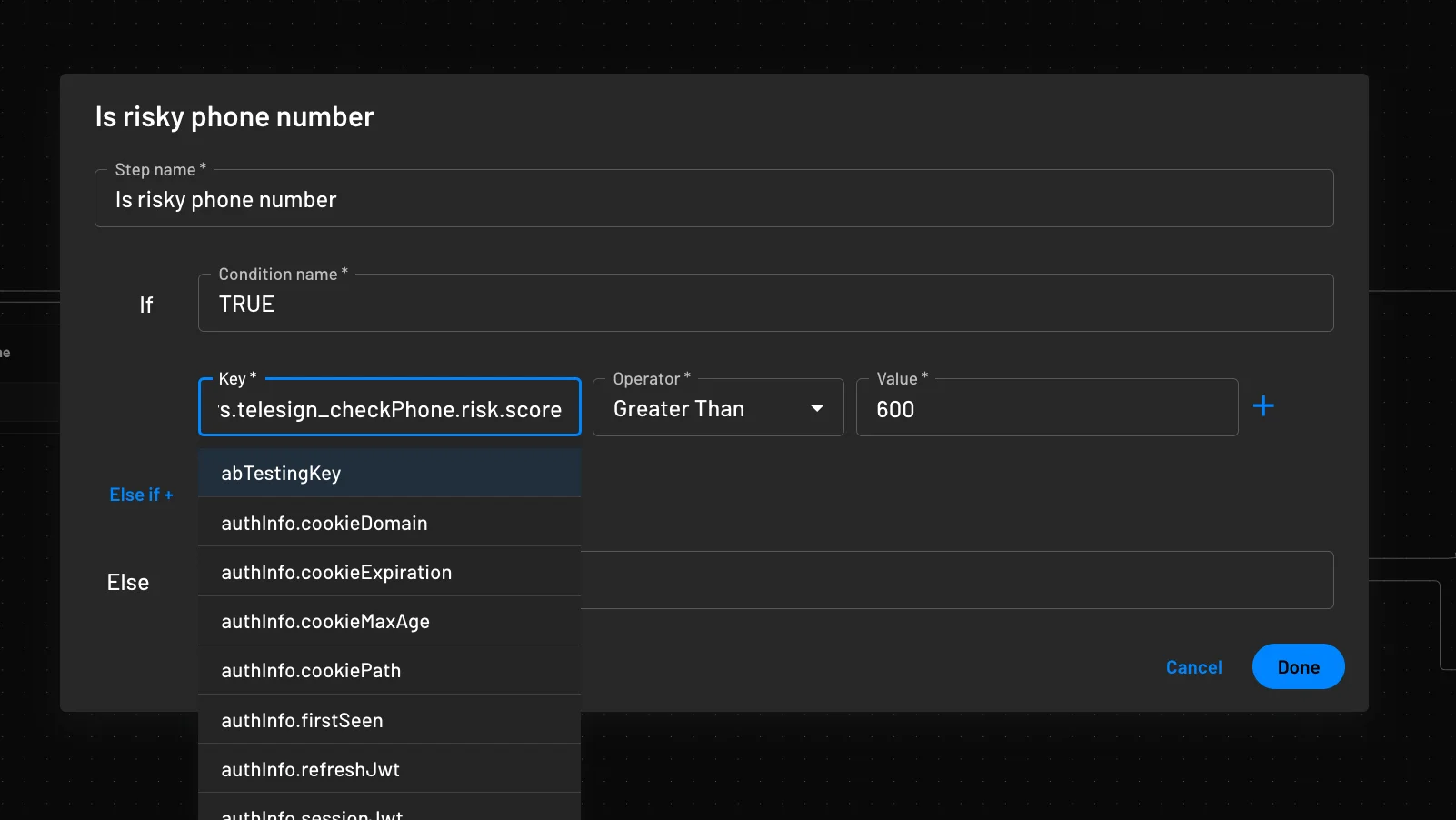Select abTestingKey from the key suggestions
The image size is (1456, 820).
[x=280, y=473]
